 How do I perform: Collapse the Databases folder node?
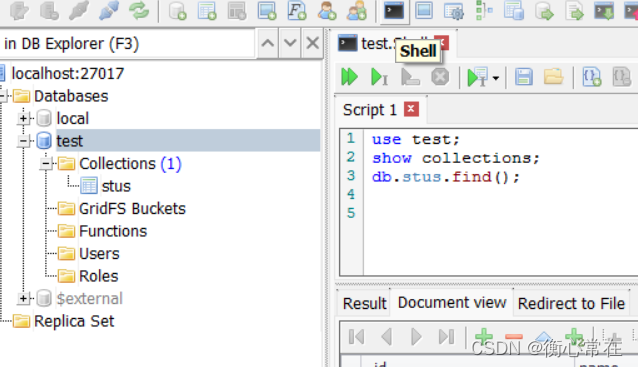click(x=3, y=96)
